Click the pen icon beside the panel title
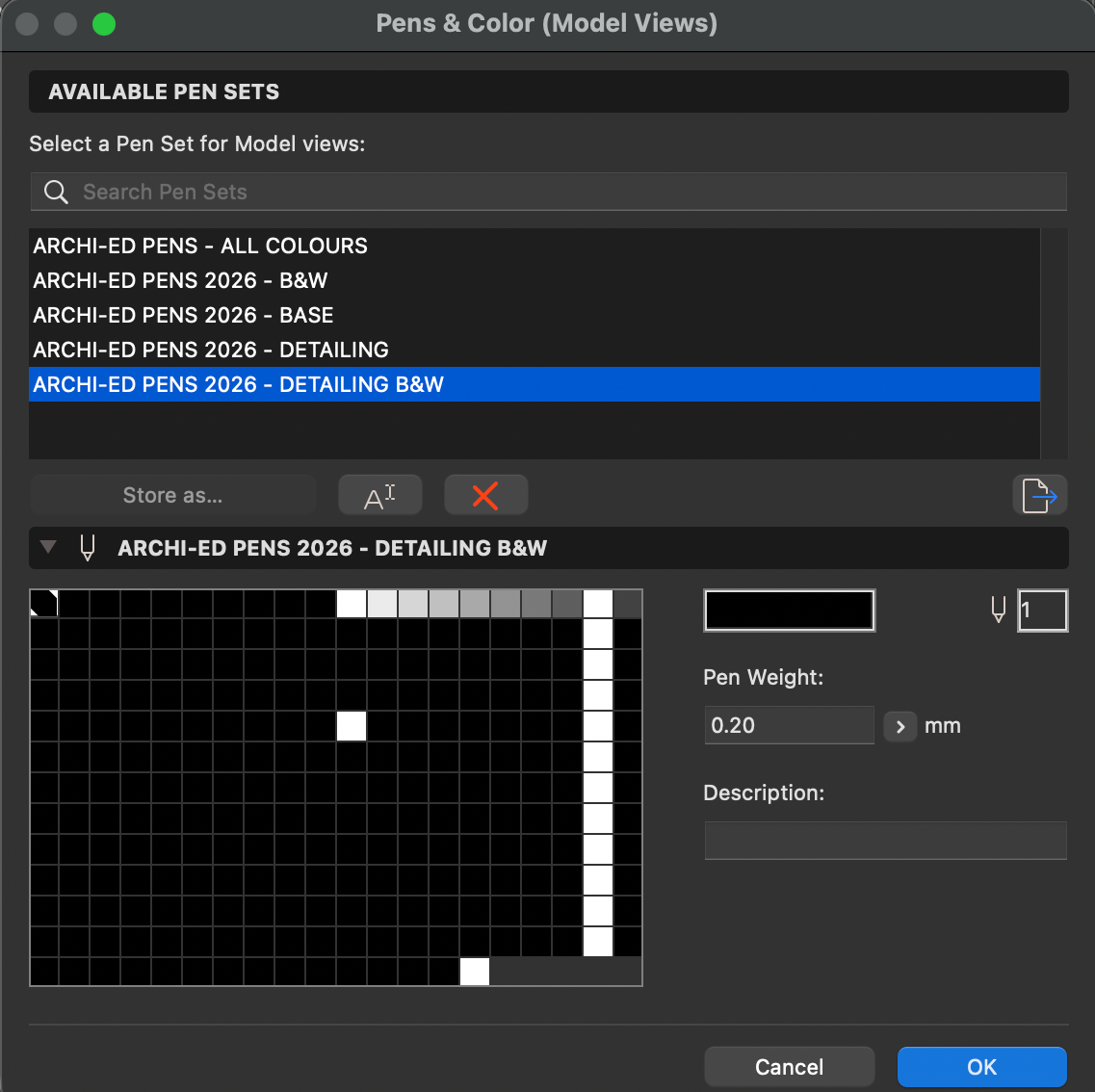Viewport: 1095px width, 1092px height. point(88,548)
